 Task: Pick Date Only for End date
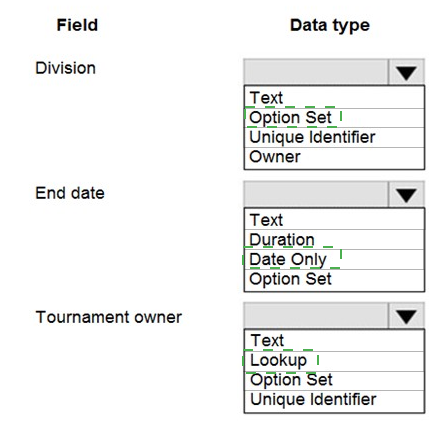pos(334,260)
